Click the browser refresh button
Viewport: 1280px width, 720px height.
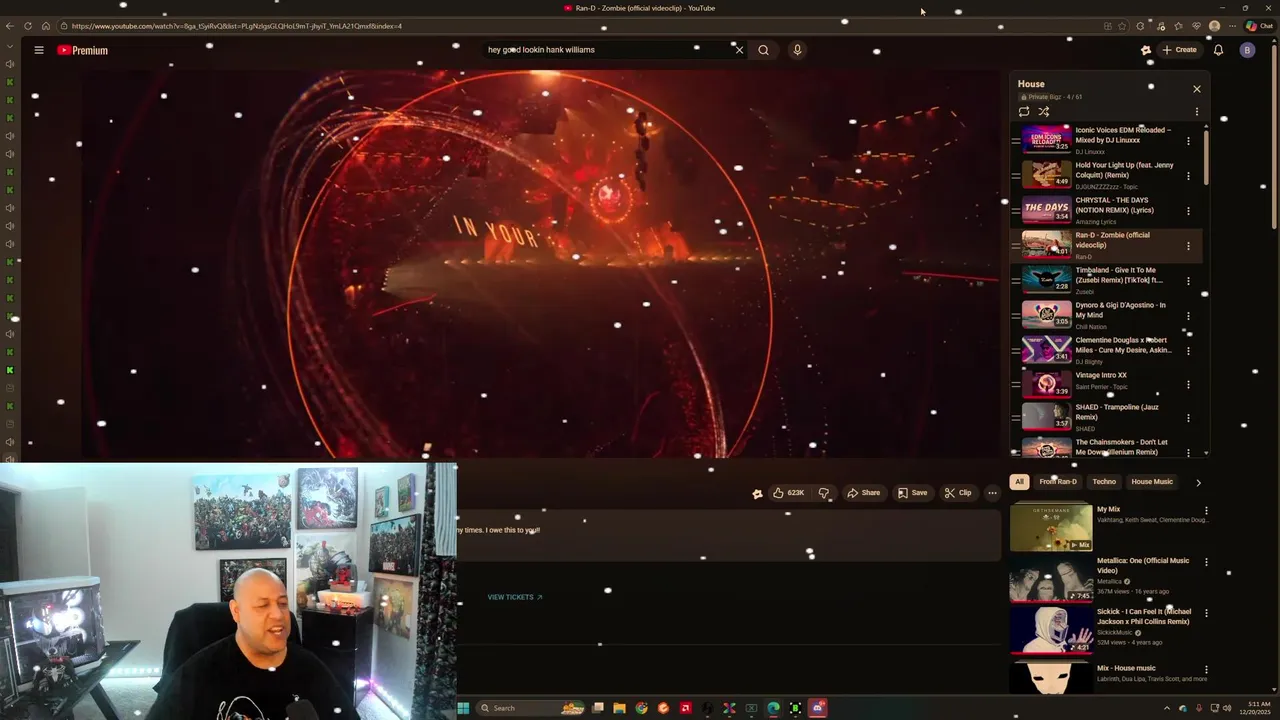(27, 26)
